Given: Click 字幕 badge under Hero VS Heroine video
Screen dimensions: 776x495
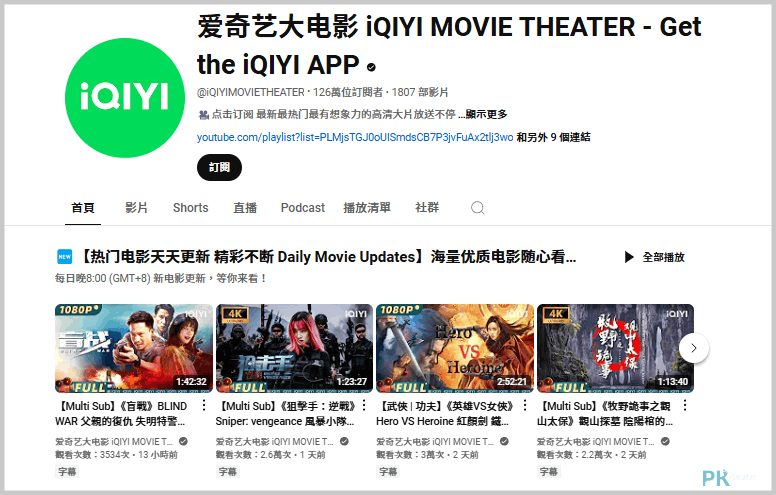Looking at the screenshot, I should point(388,471).
